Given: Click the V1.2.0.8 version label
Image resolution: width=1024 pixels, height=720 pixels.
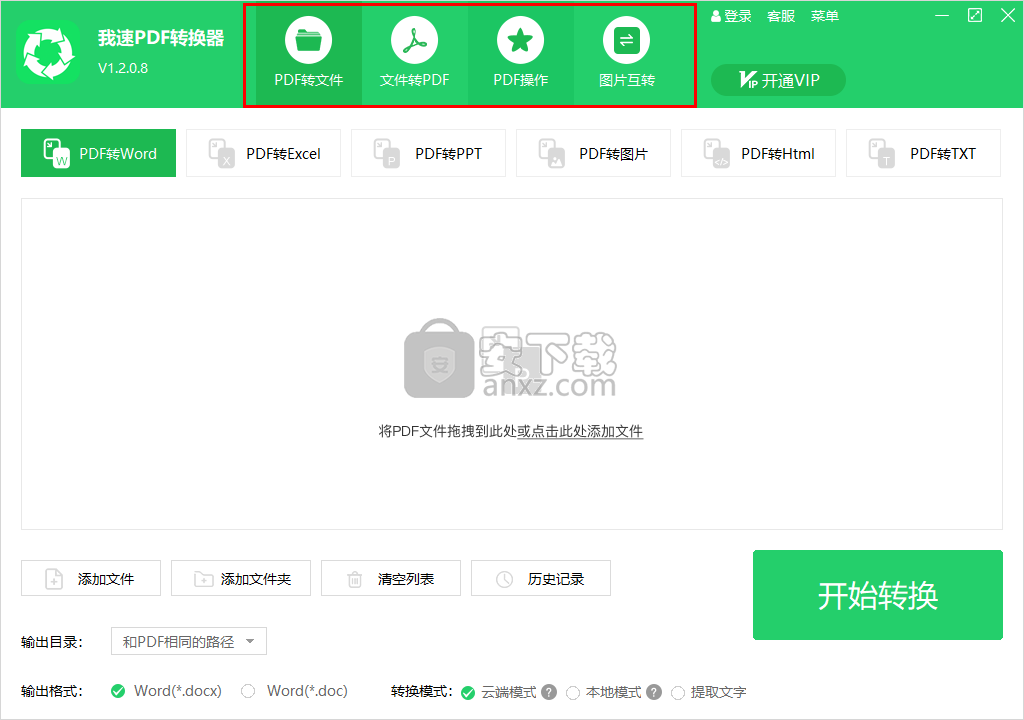Looking at the screenshot, I should (123, 68).
